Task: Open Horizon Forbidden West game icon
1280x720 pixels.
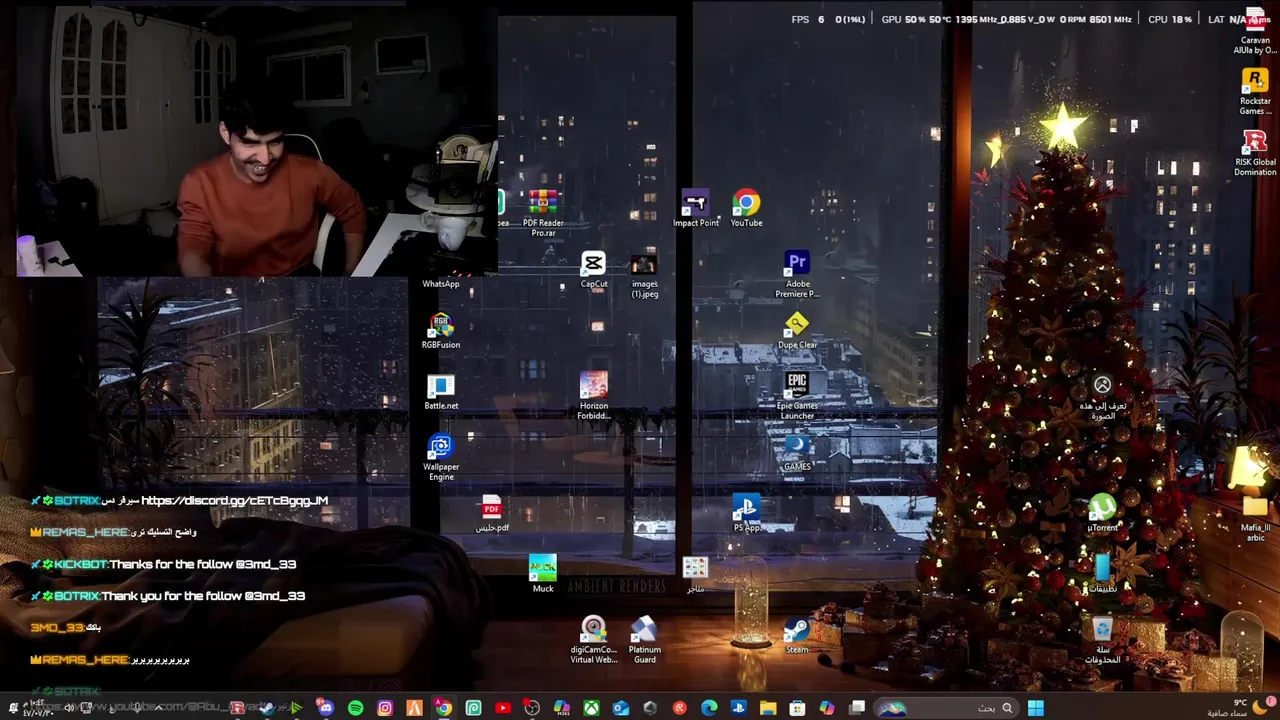Action: (594, 397)
